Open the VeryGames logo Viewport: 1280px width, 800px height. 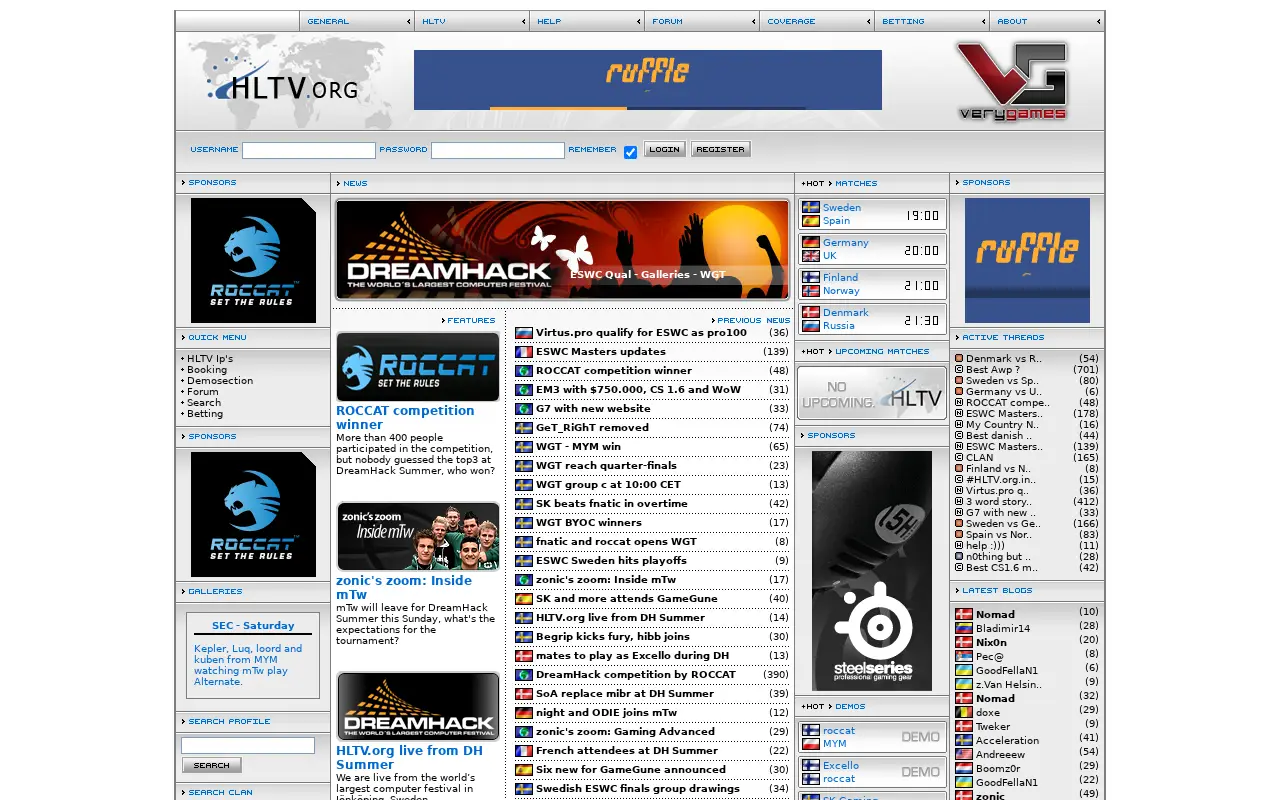coord(1012,82)
